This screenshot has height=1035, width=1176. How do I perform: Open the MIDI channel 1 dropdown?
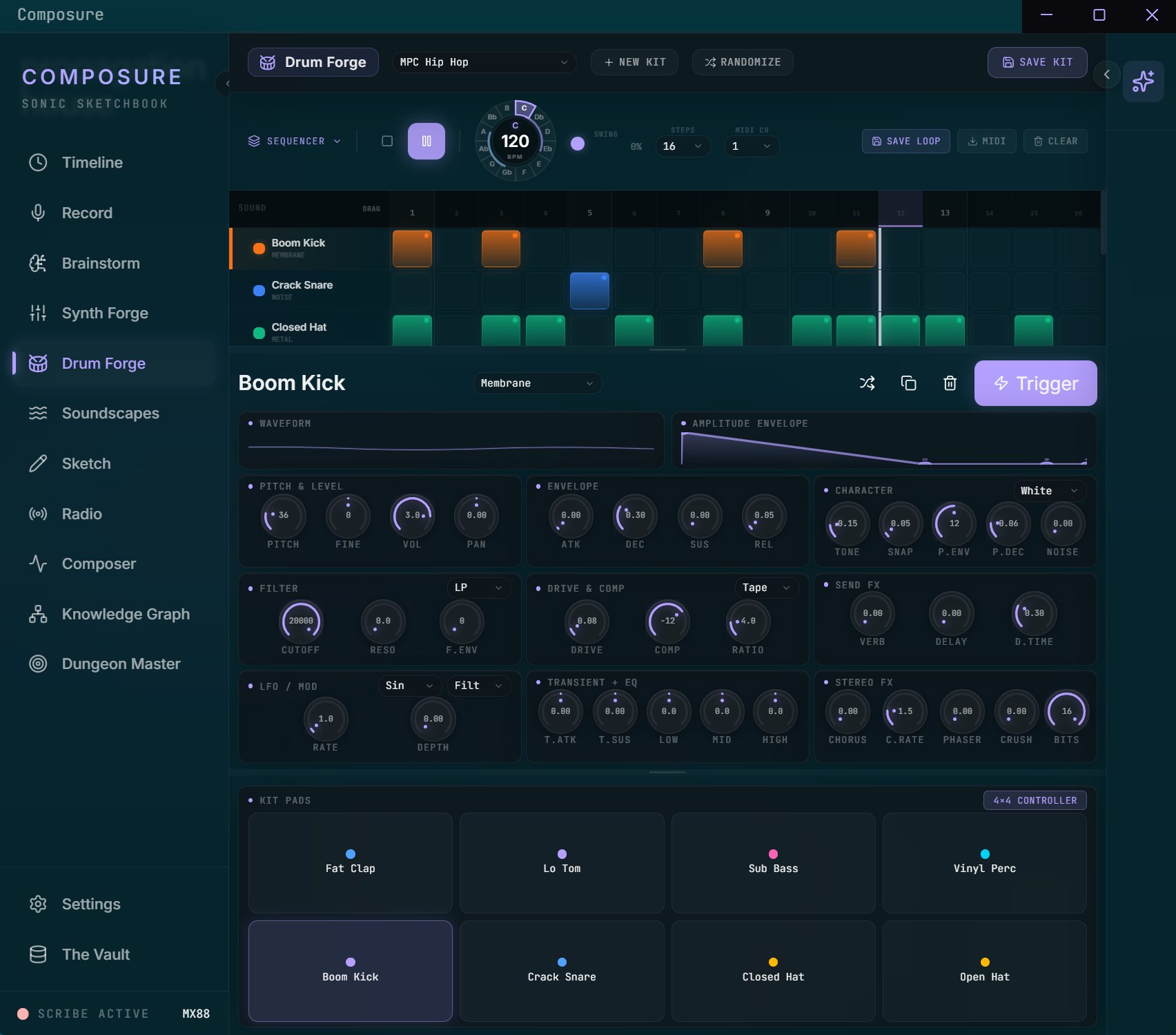751,146
